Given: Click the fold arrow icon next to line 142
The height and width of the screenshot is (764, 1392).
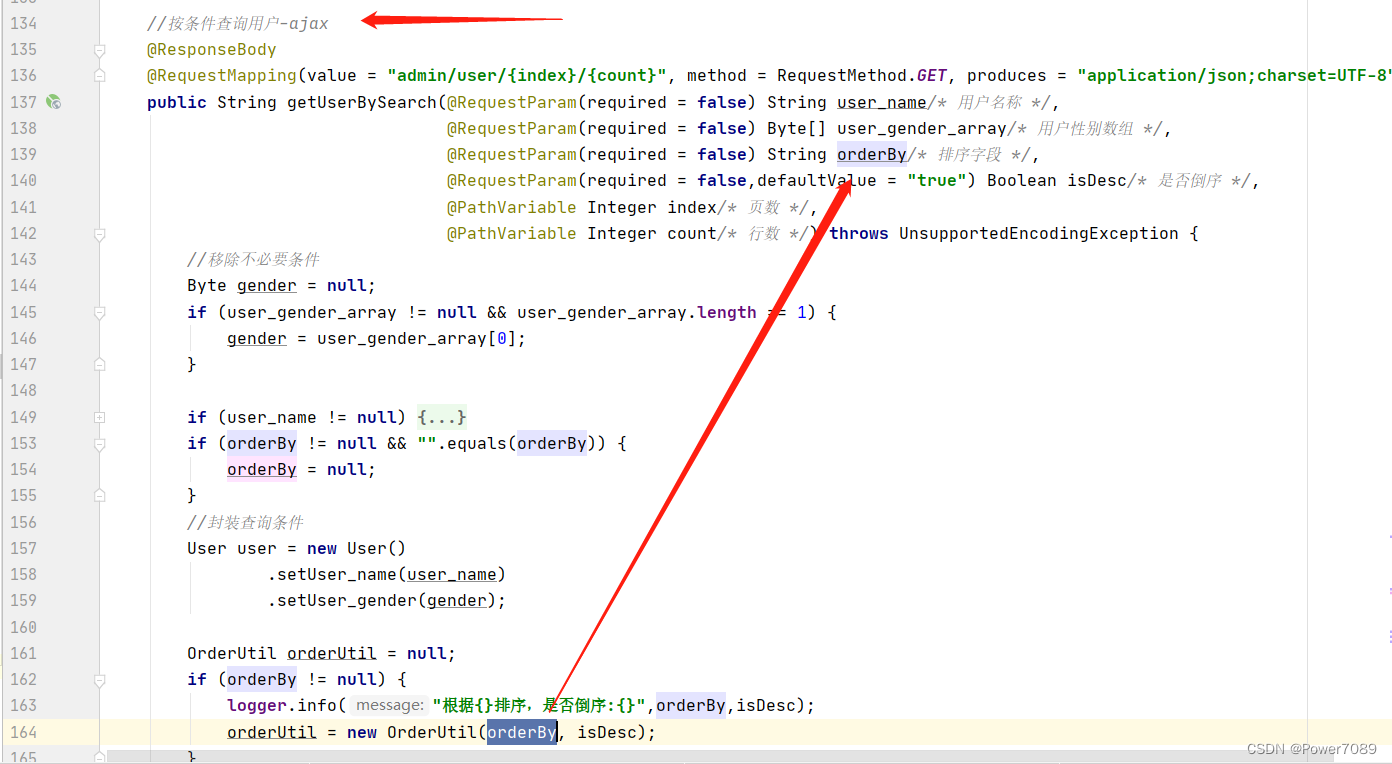Looking at the screenshot, I should [98, 232].
